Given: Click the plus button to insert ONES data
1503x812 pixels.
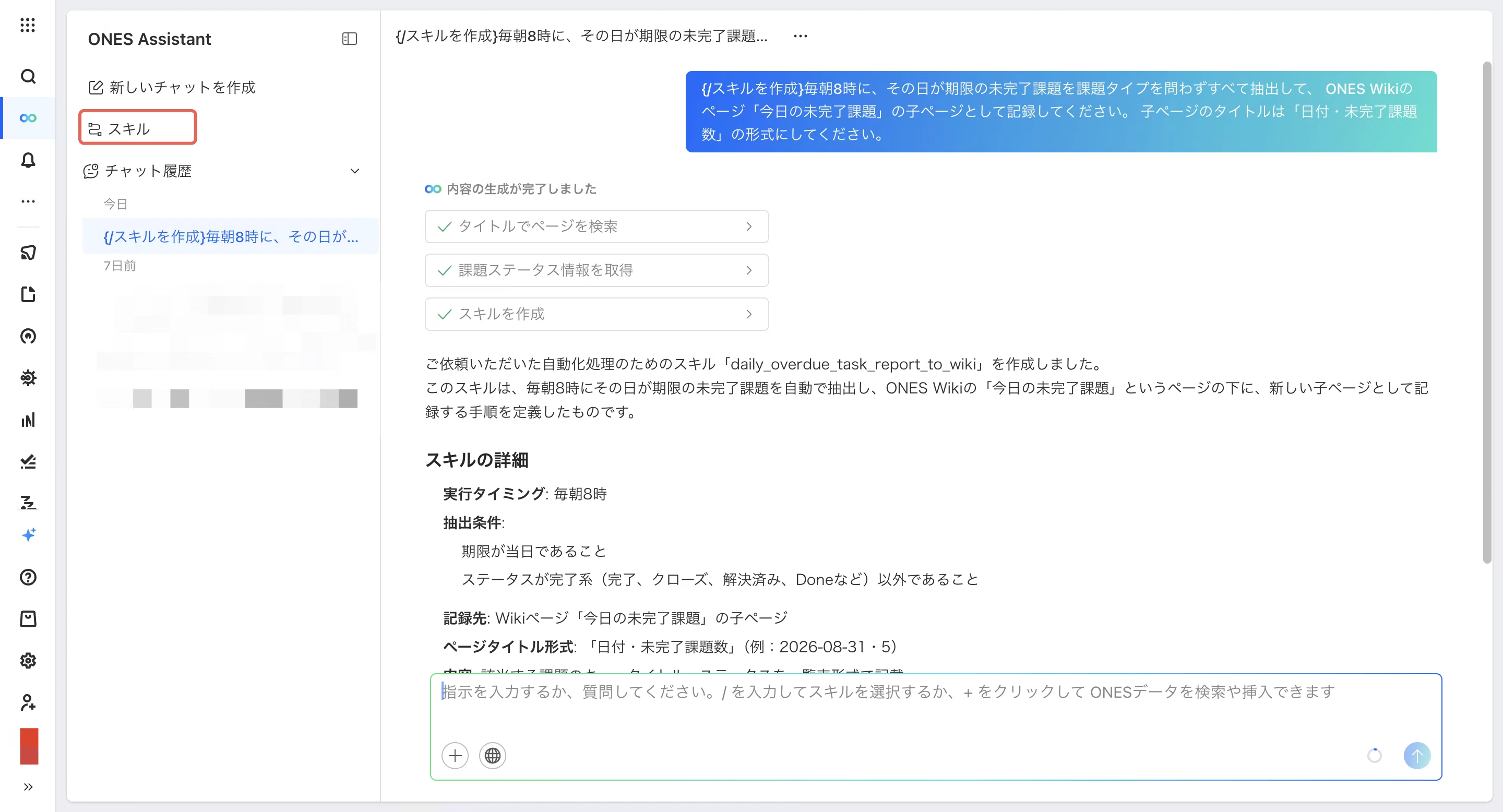Looking at the screenshot, I should pyautogui.click(x=455, y=756).
